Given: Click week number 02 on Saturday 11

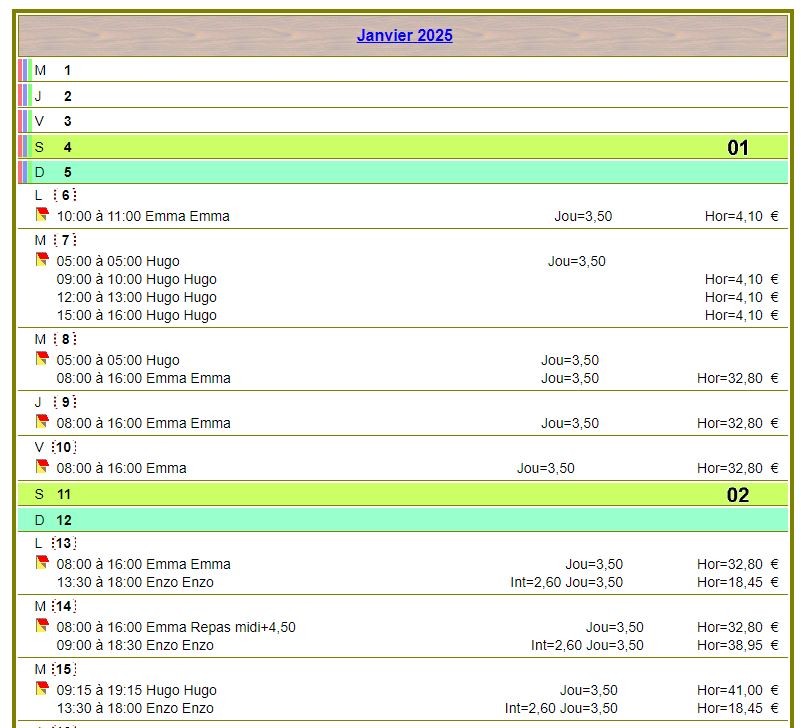Looking at the screenshot, I should (738, 494).
